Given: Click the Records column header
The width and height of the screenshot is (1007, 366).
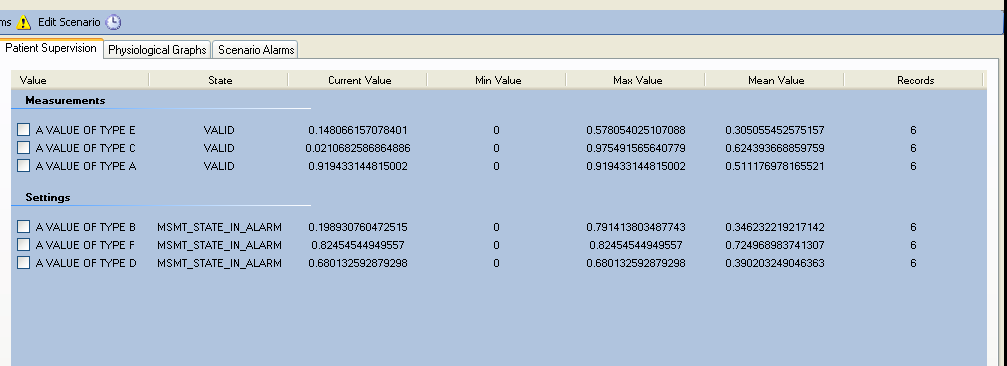Looking at the screenshot, I should pyautogui.click(x=914, y=80).
